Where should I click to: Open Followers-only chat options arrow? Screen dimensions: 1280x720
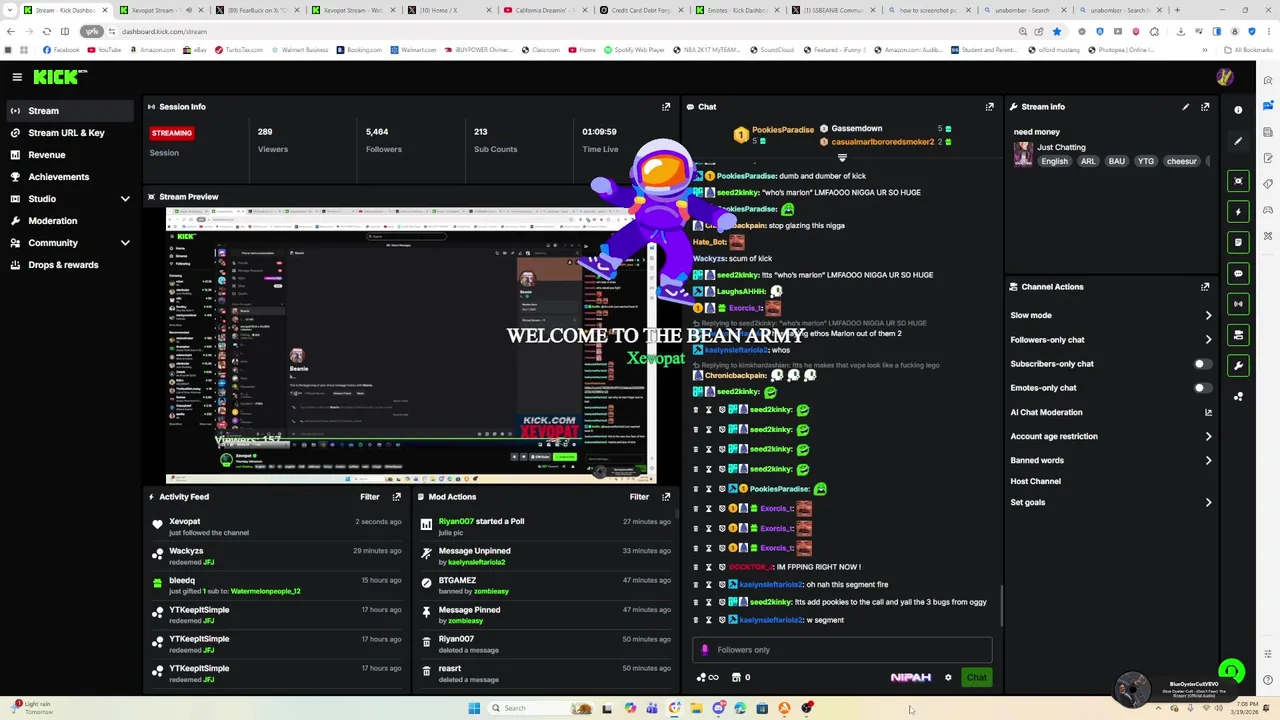[1208, 340]
